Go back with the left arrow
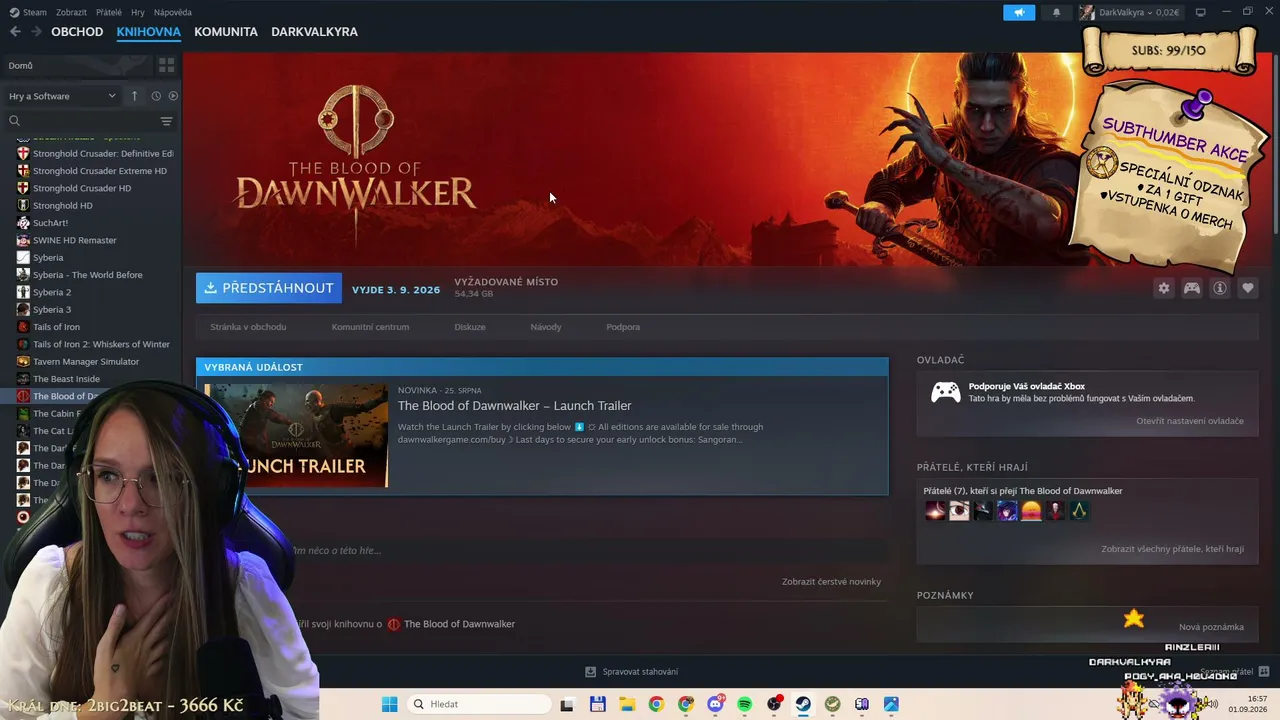The height and width of the screenshot is (720, 1280). (15, 32)
